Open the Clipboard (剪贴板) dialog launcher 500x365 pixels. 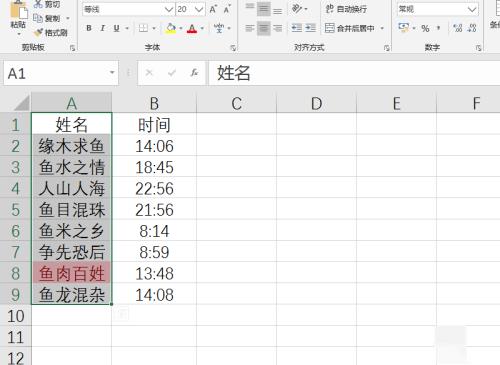(72, 48)
